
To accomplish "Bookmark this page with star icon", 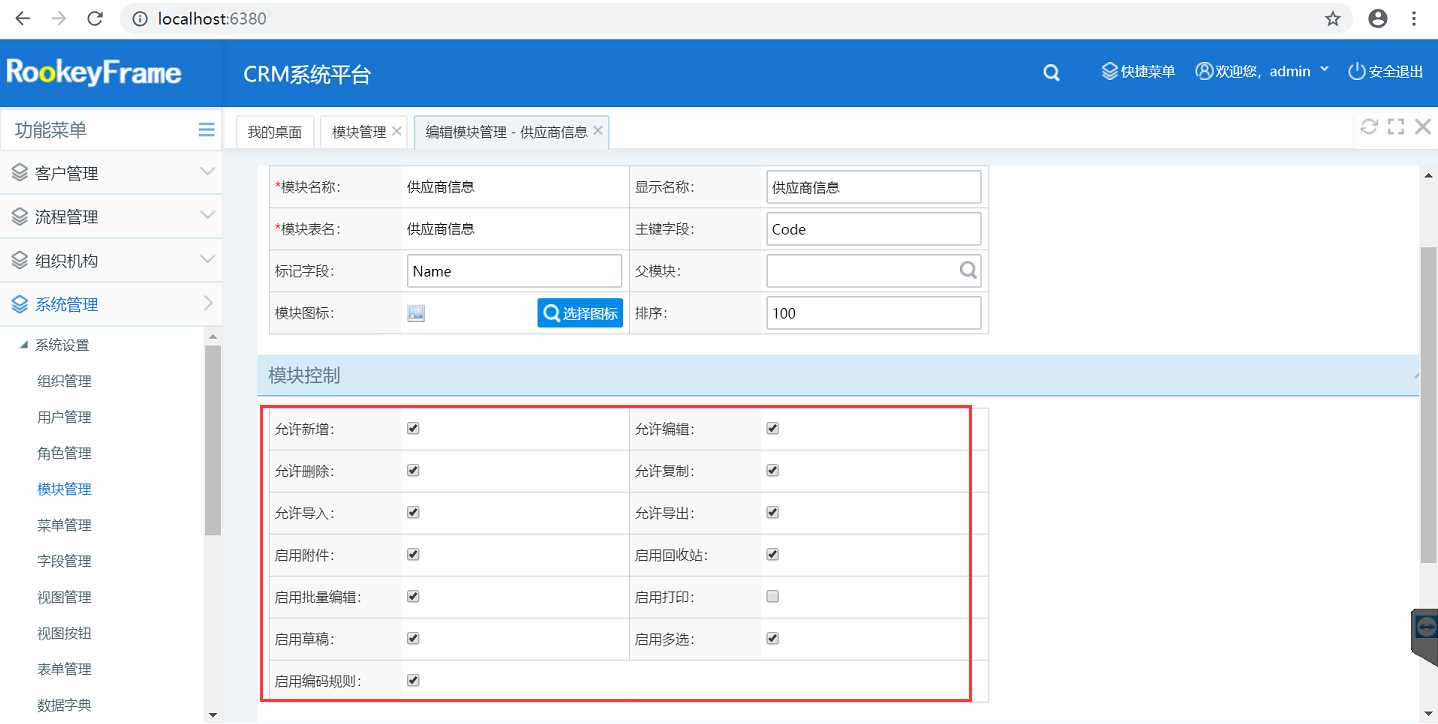I will [x=1333, y=18].
